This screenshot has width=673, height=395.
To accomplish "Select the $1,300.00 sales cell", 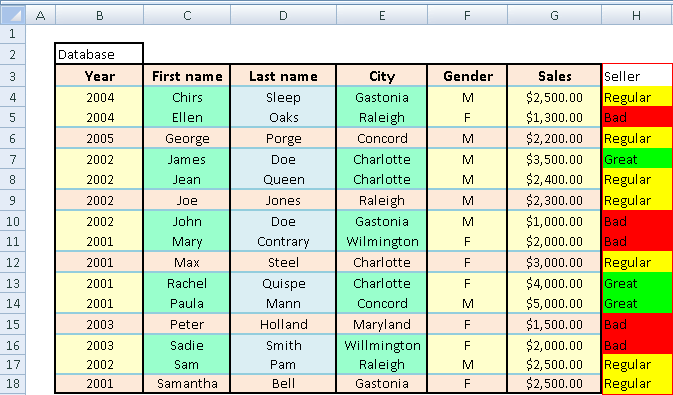I will pyautogui.click(x=554, y=117).
